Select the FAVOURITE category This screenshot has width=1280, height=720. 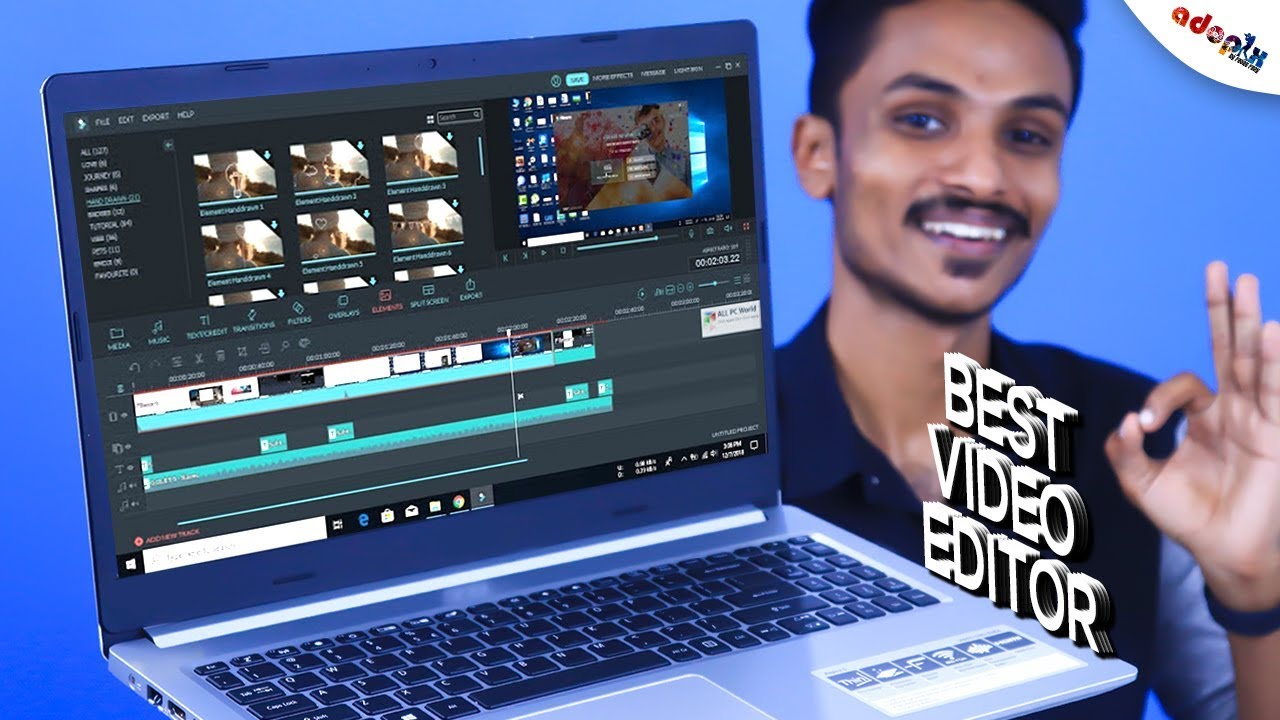click(115, 272)
